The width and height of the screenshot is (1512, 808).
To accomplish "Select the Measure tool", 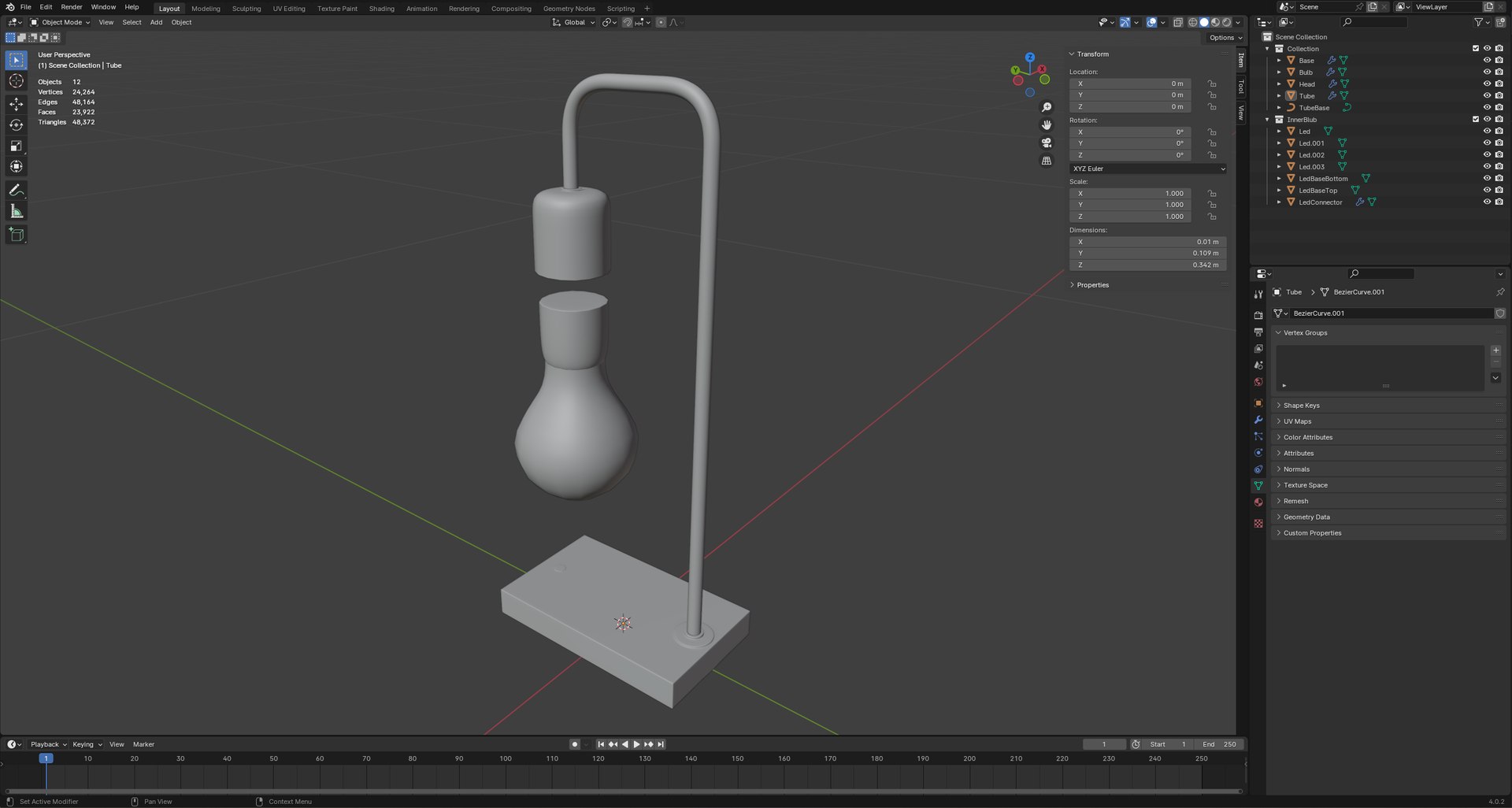I will pos(16,211).
